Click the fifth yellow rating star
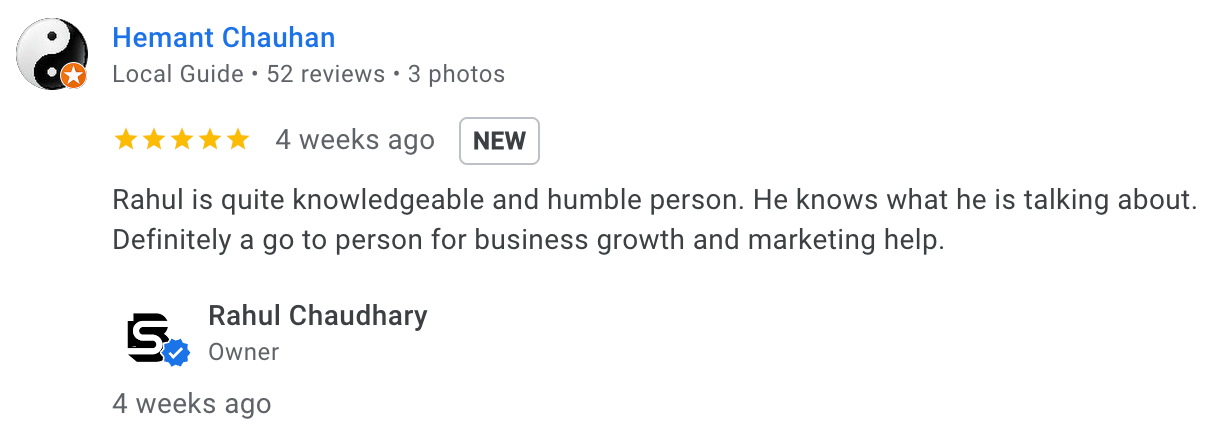This screenshot has width=1208, height=442. click(238, 140)
